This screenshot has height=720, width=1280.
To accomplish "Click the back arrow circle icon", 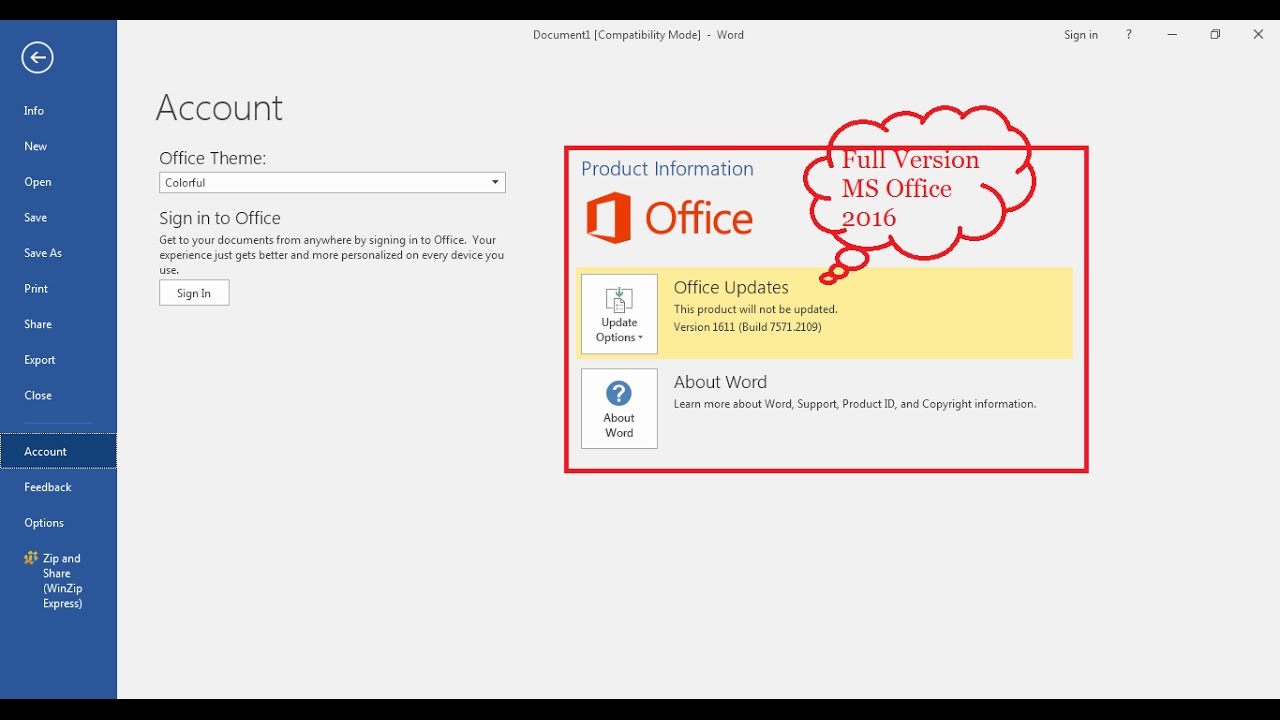I will [x=37, y=58].
